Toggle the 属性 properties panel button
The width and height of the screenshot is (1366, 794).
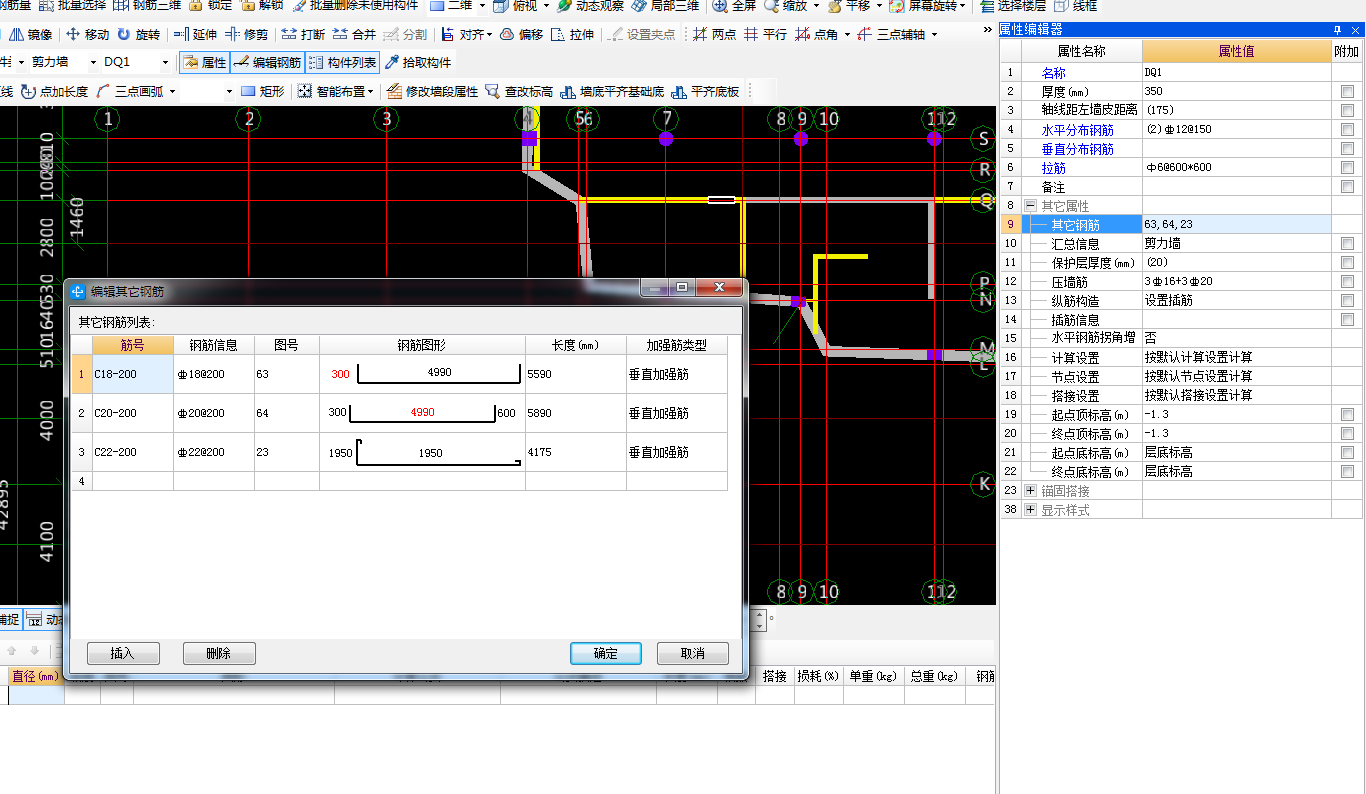click(204, 62)
